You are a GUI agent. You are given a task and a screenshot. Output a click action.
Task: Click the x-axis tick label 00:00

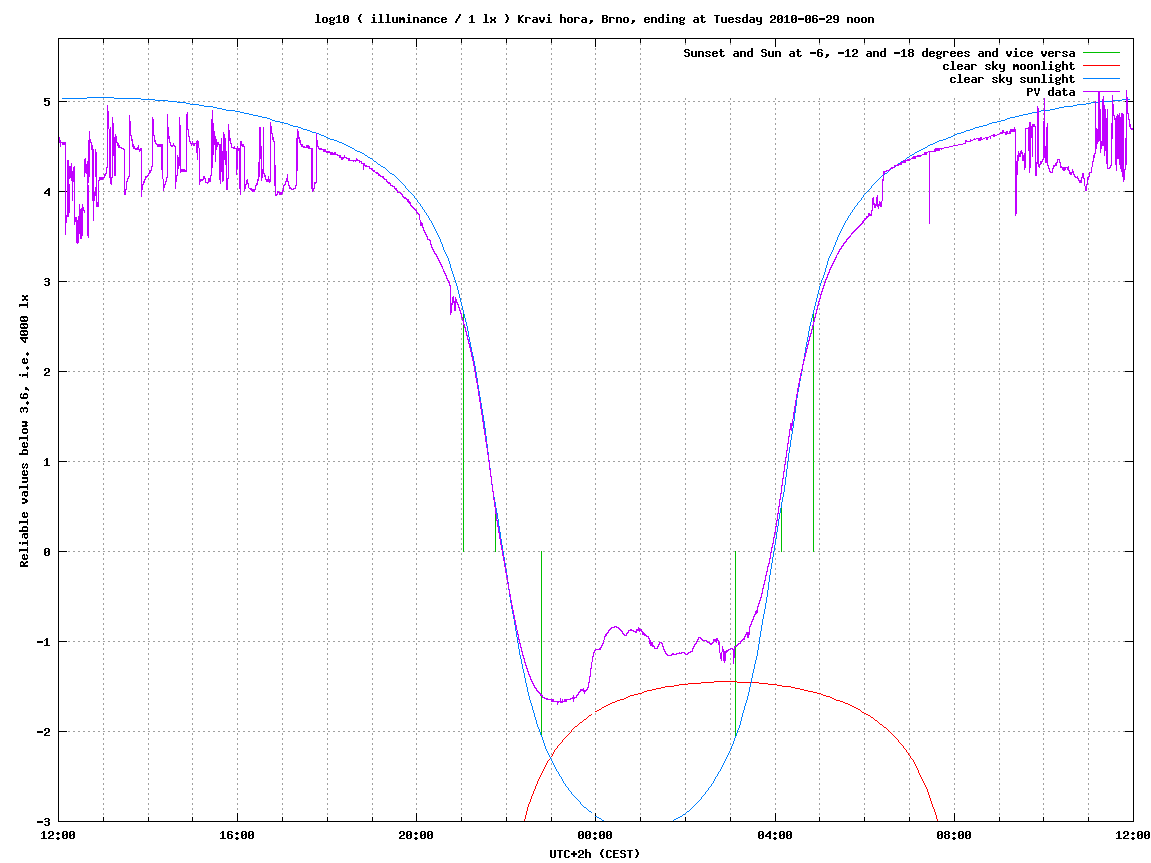(x=595, y=835)
